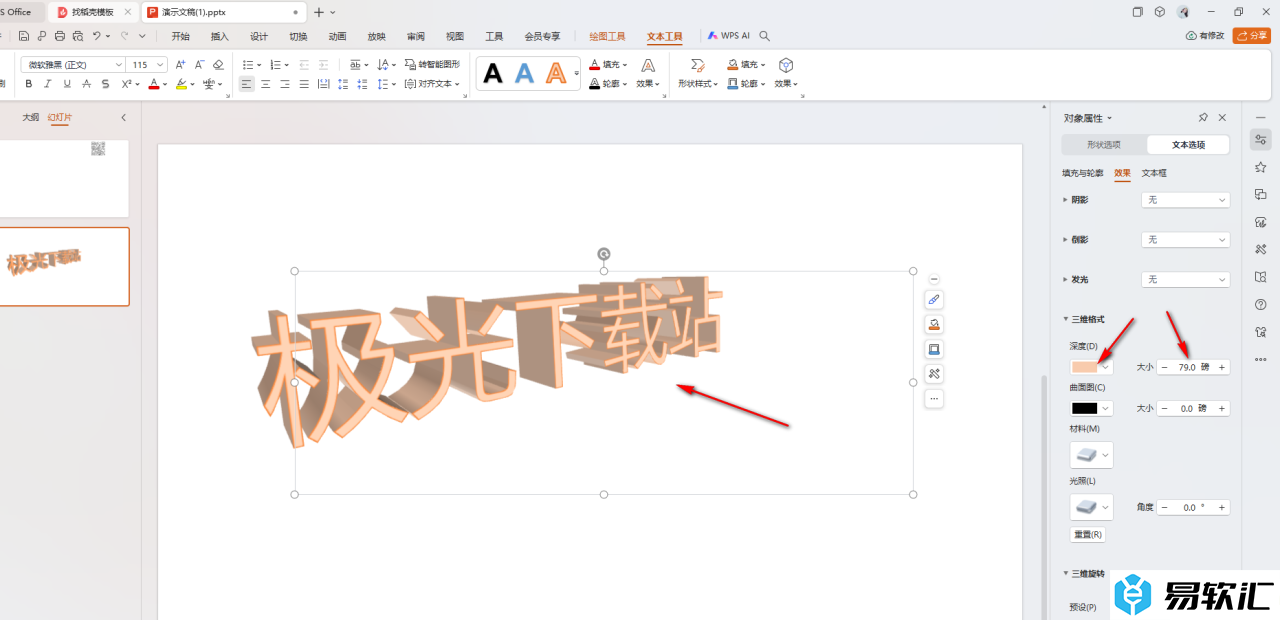Click the floating fill bucket icon

click(x=934, y=324)
